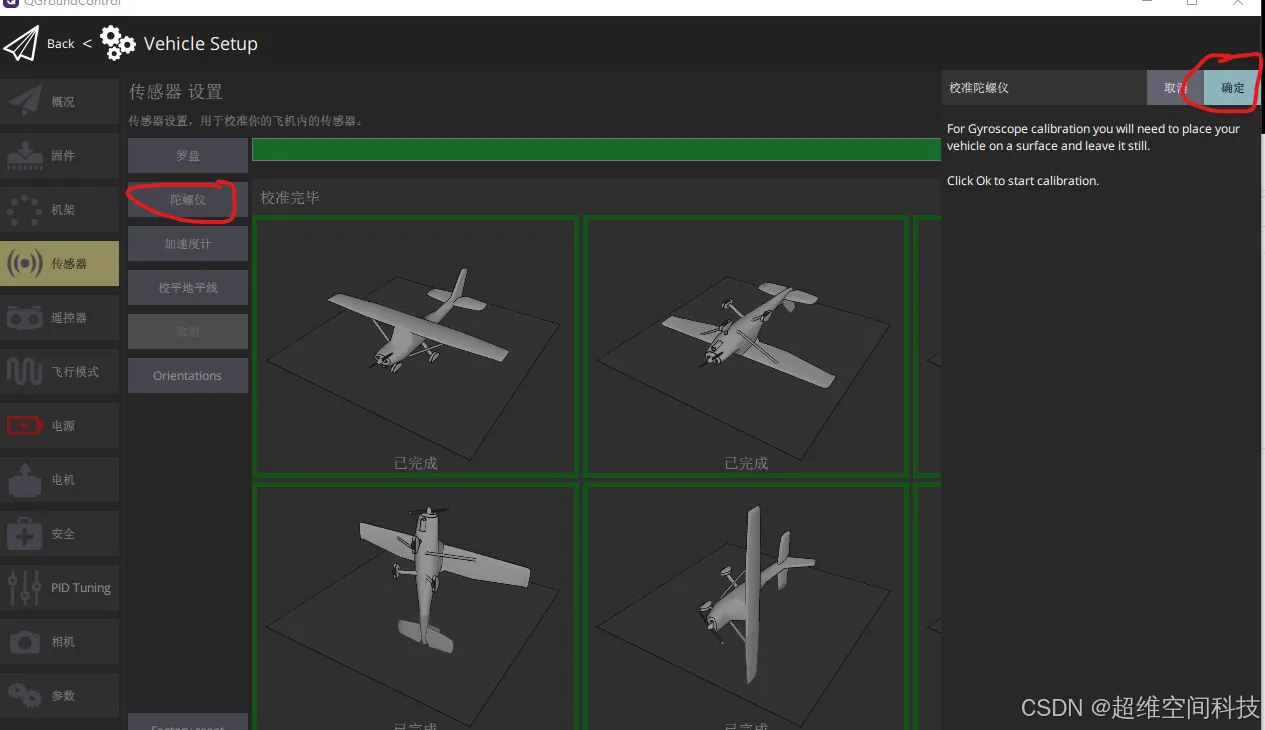The image size is (1265, 730).
Task: Open the 飞行模式 flight modes page
Action: click(60, 371)
